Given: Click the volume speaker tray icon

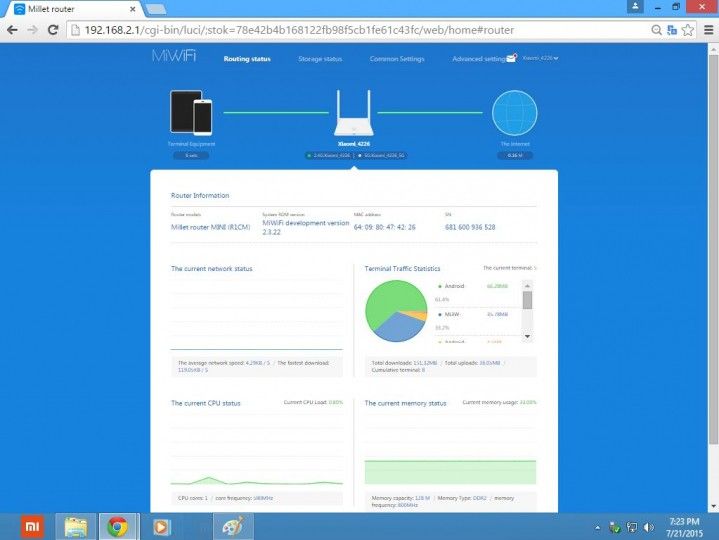Looking at the screenshot, I should (648, 528).
